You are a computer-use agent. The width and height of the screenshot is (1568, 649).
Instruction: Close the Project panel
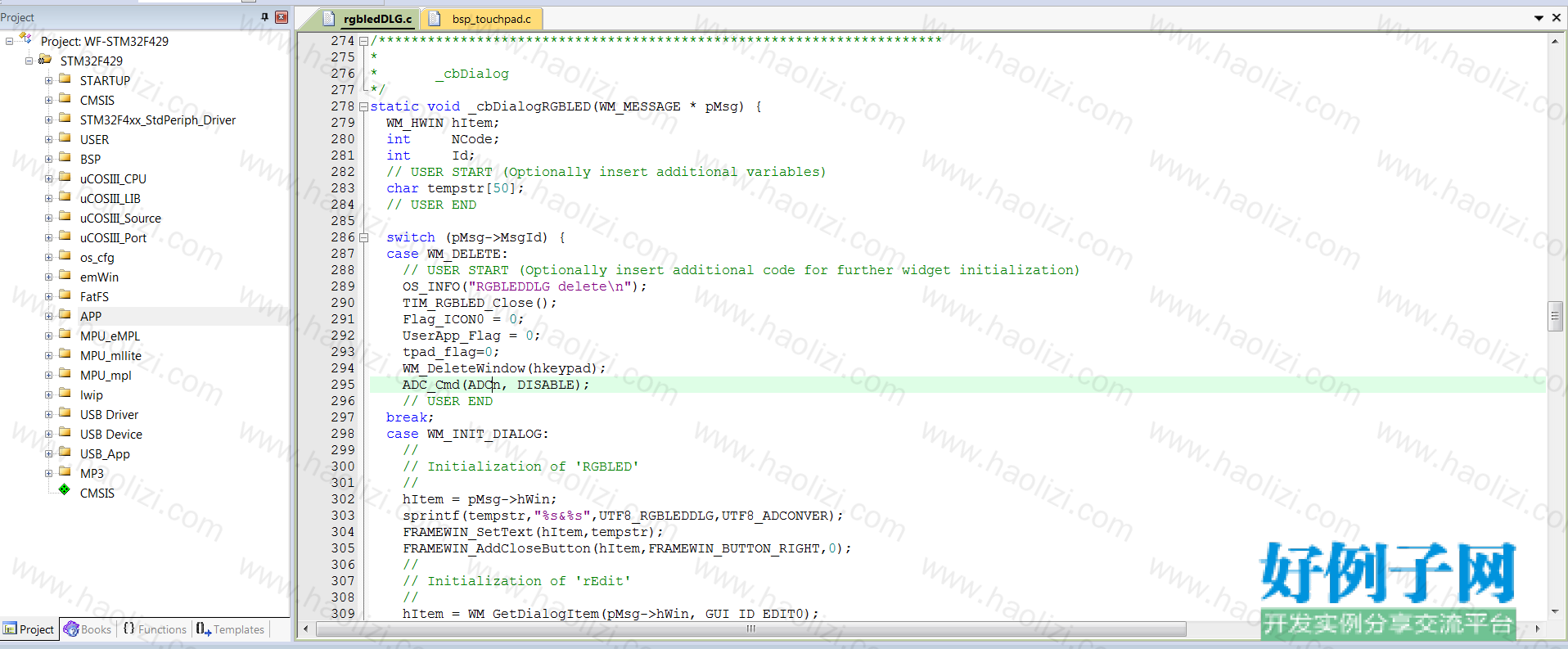pyautogui.click(x=282, y=17)
